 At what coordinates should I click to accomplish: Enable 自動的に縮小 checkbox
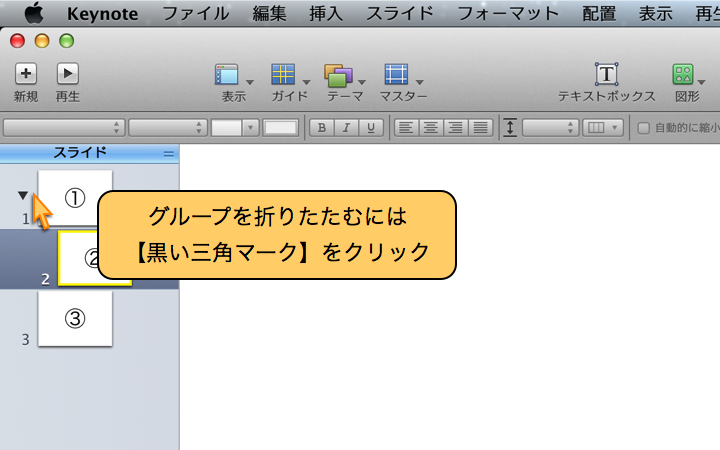[x=643, y=128]
